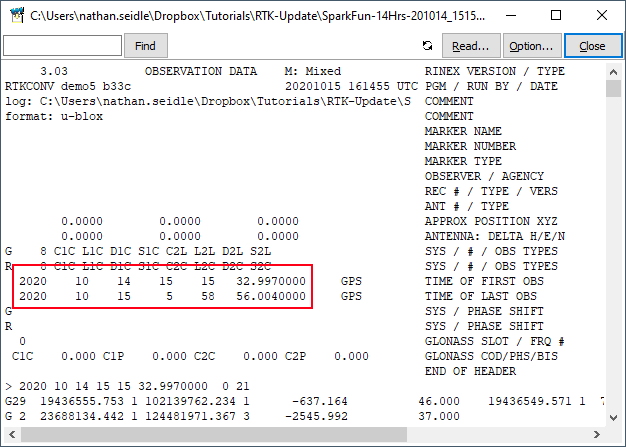Screen dimensions: 626x447
Task: Click the reload icon beside Read
Action: [427, 46]
